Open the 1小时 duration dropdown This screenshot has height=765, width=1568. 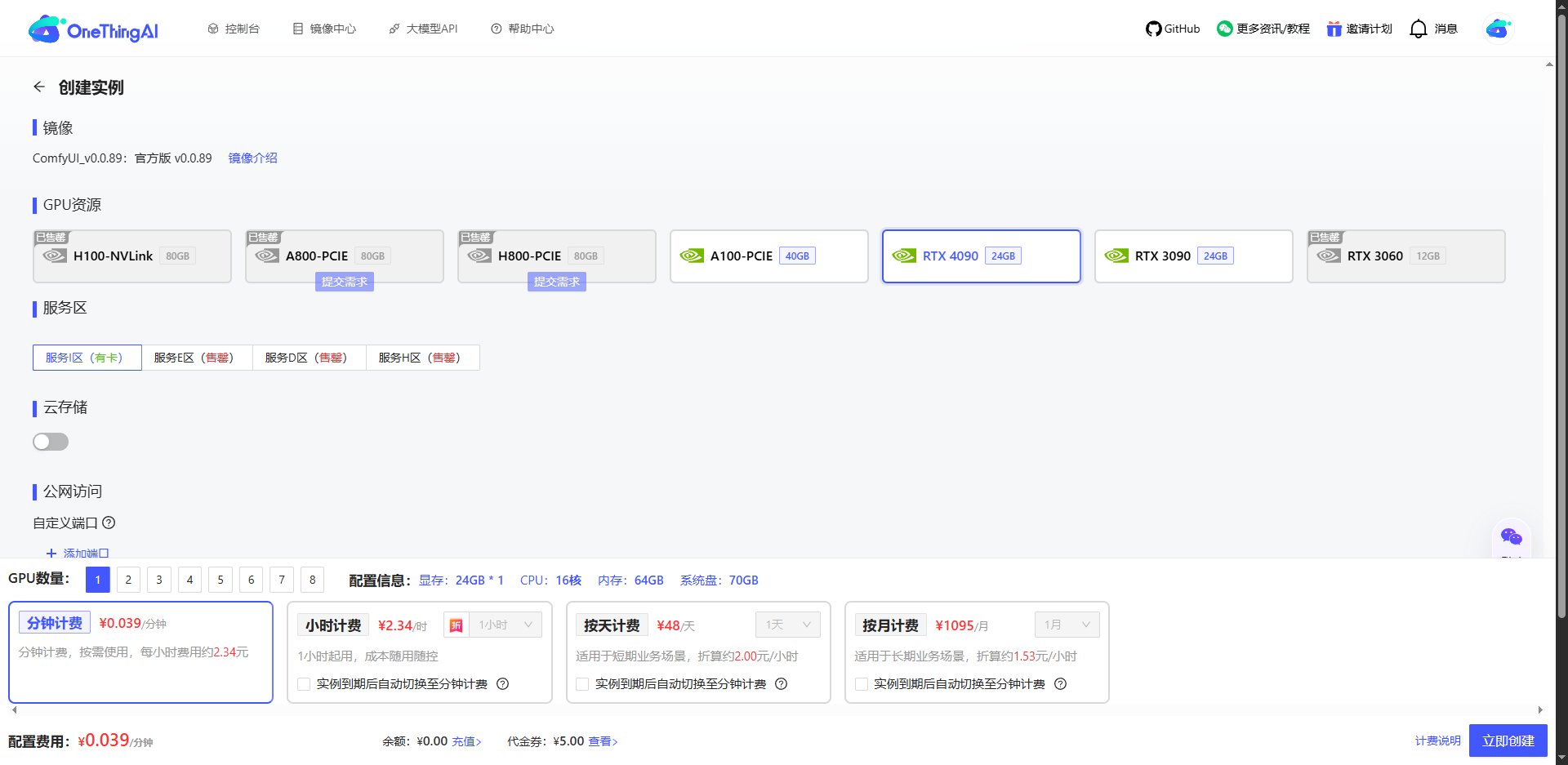point(506,625)
